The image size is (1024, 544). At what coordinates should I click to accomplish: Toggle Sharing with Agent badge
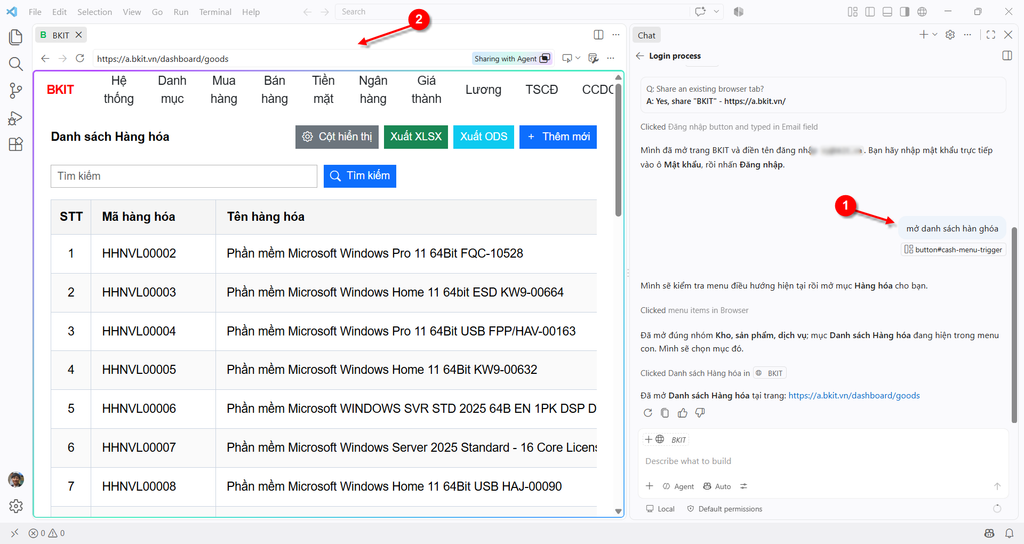pyautogui.click(x=512, y=58)
